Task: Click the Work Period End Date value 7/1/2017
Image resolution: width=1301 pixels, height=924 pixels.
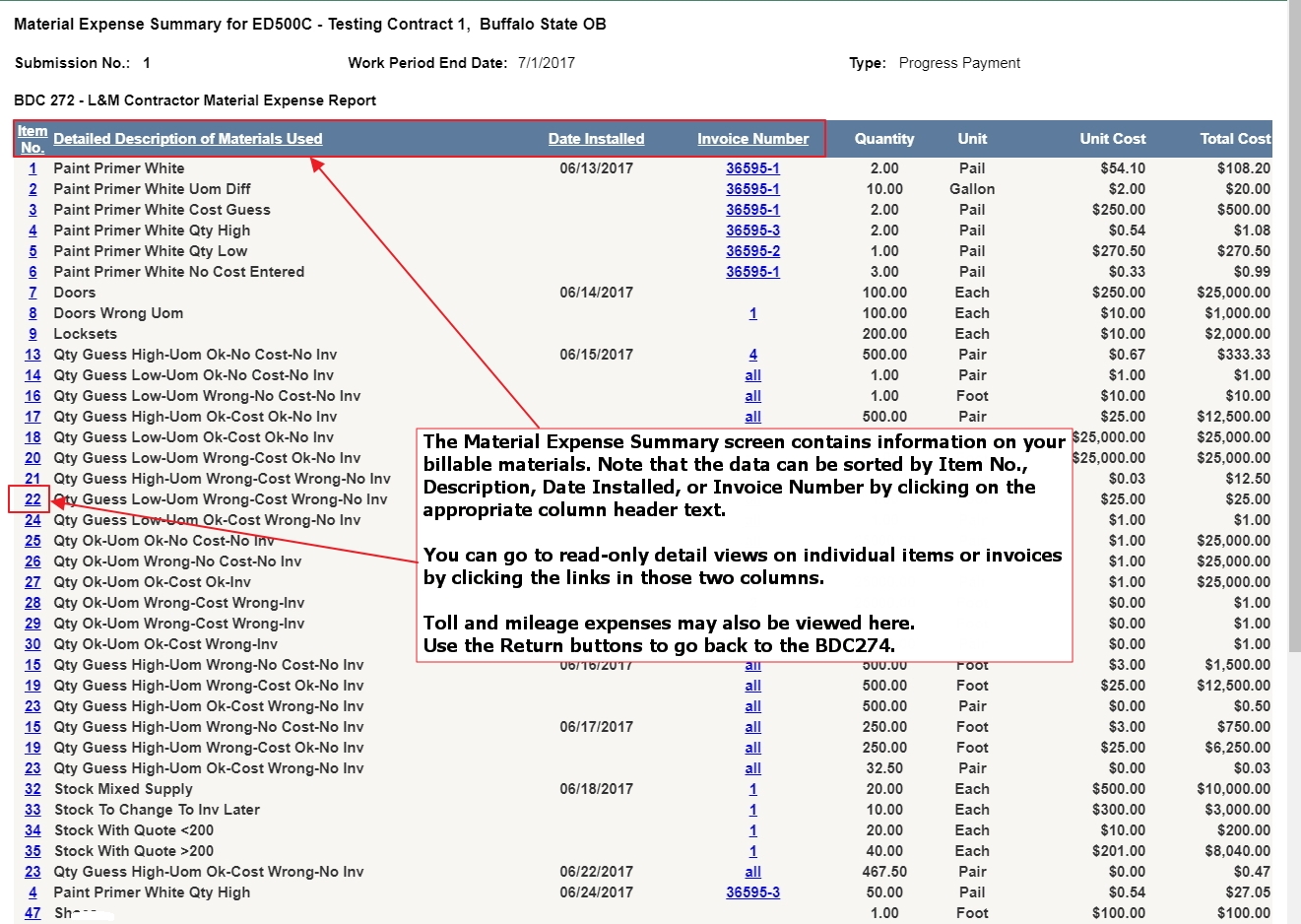Action: [547, 63]
